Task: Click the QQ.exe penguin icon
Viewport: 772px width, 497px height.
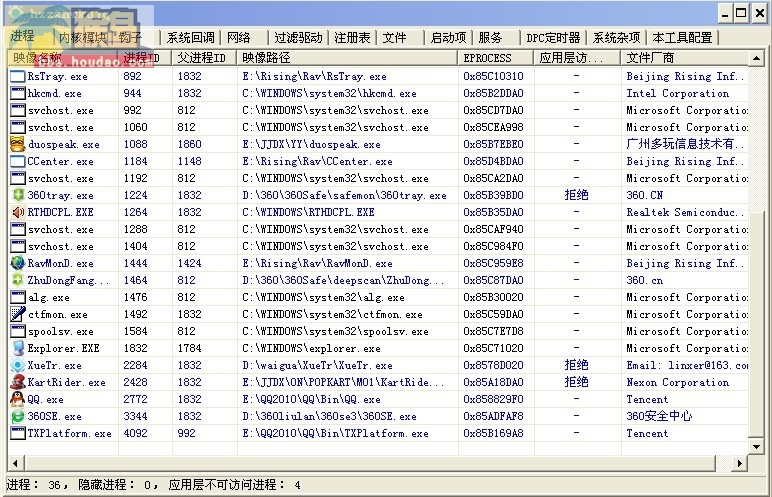Action: (18, 399)
